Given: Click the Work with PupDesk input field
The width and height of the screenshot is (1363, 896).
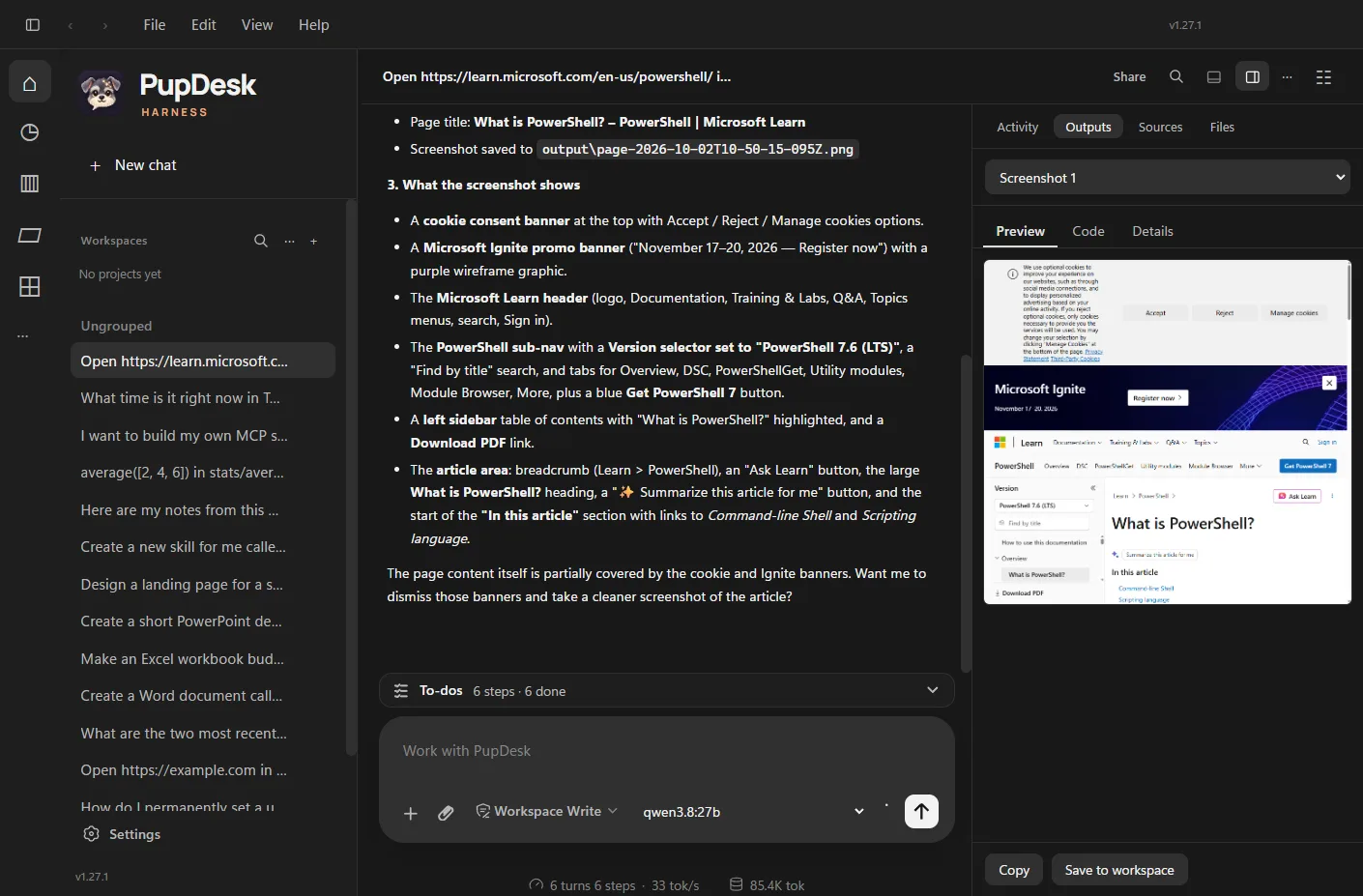Looking at the screenshot, I should pyautogui.click(x=666, y=751).
